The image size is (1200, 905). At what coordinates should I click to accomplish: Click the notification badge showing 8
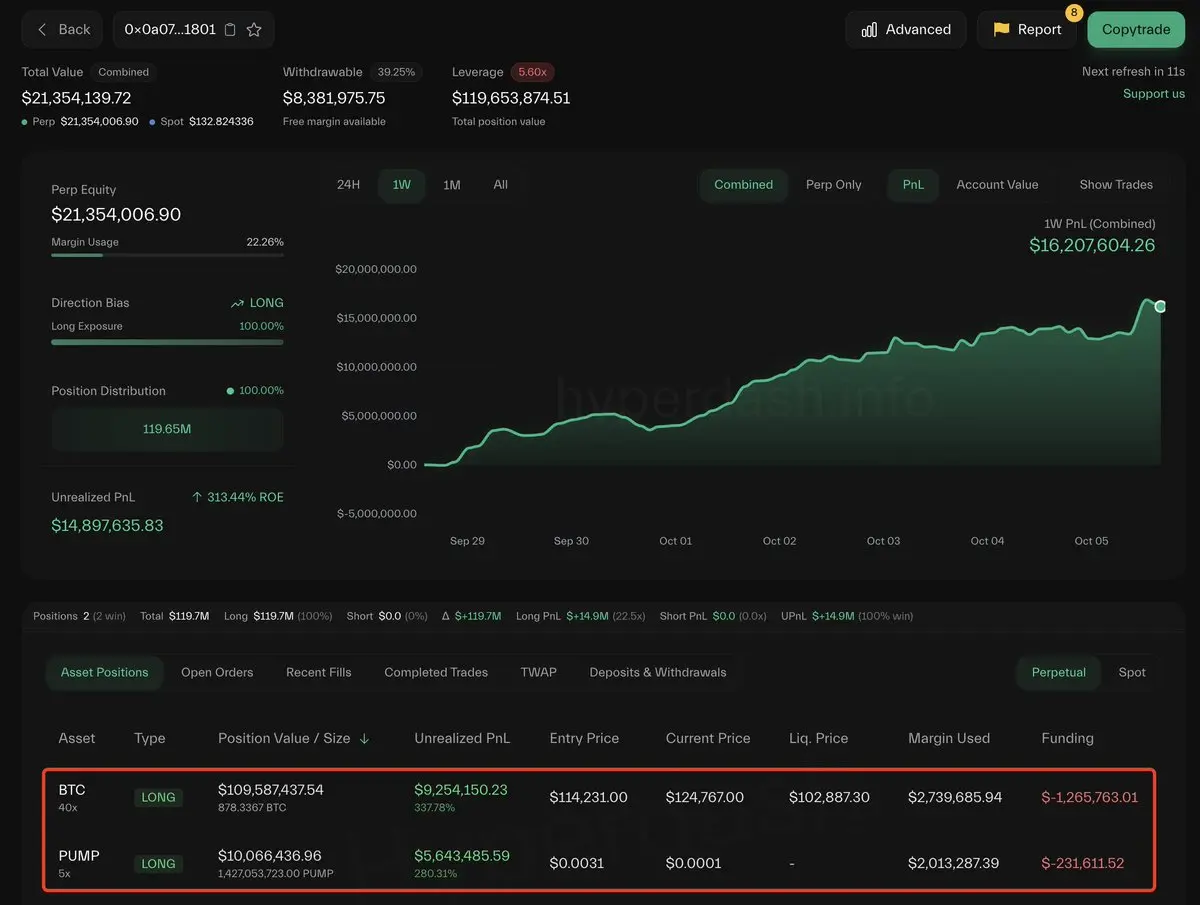click(1074, 13)
